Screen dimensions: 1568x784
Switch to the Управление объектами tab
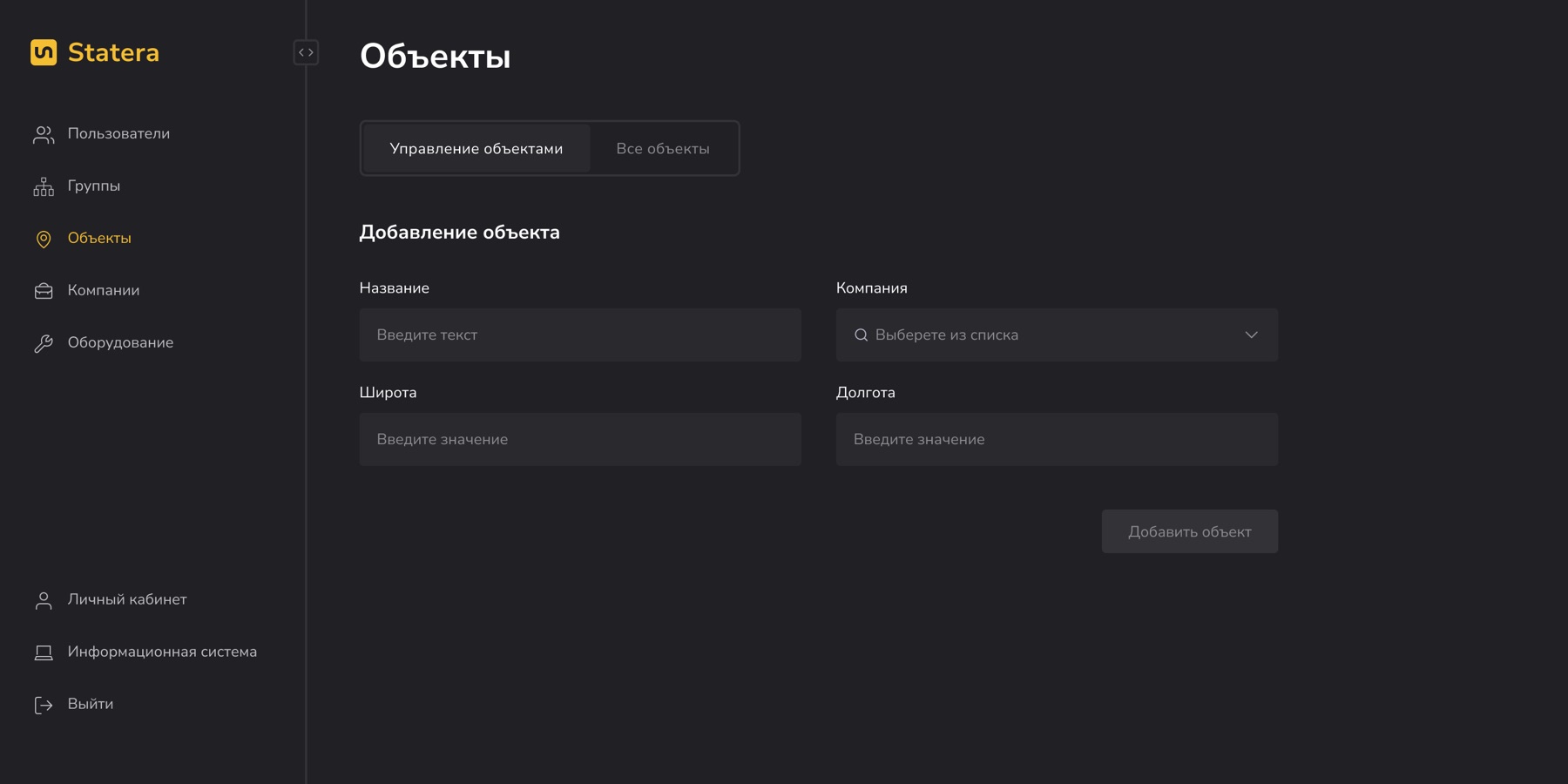(476, 148)
